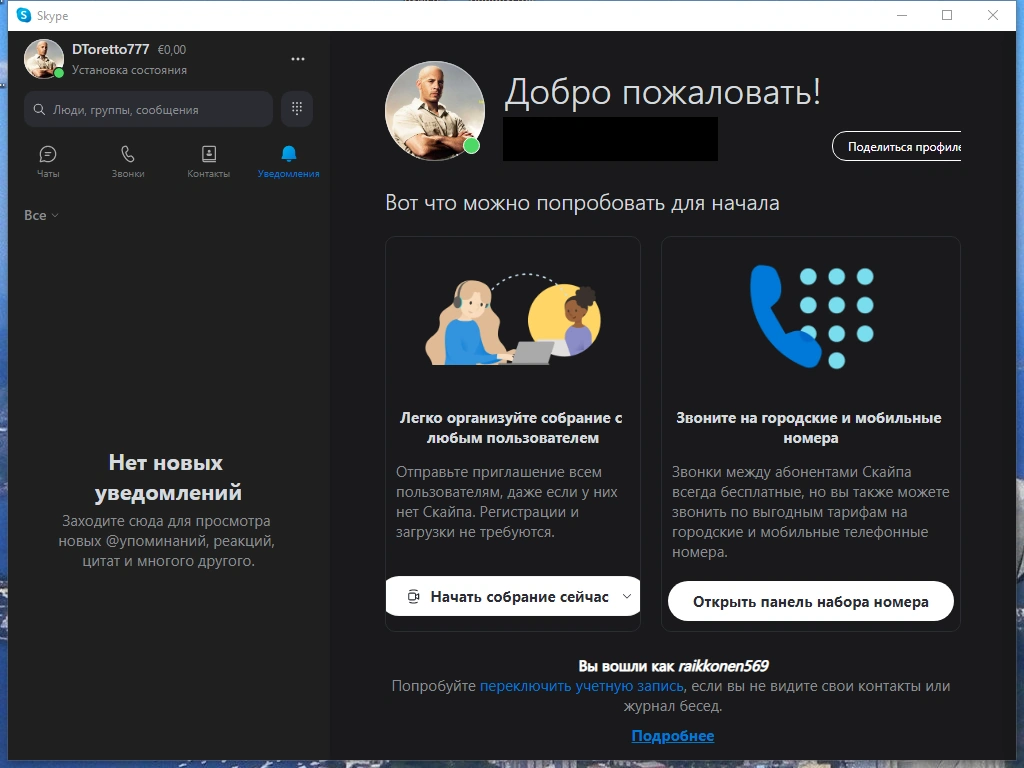The height and width of the screenshot is (768, 1024).
Task: Switch to the Чаты tab
Action: 48,161
